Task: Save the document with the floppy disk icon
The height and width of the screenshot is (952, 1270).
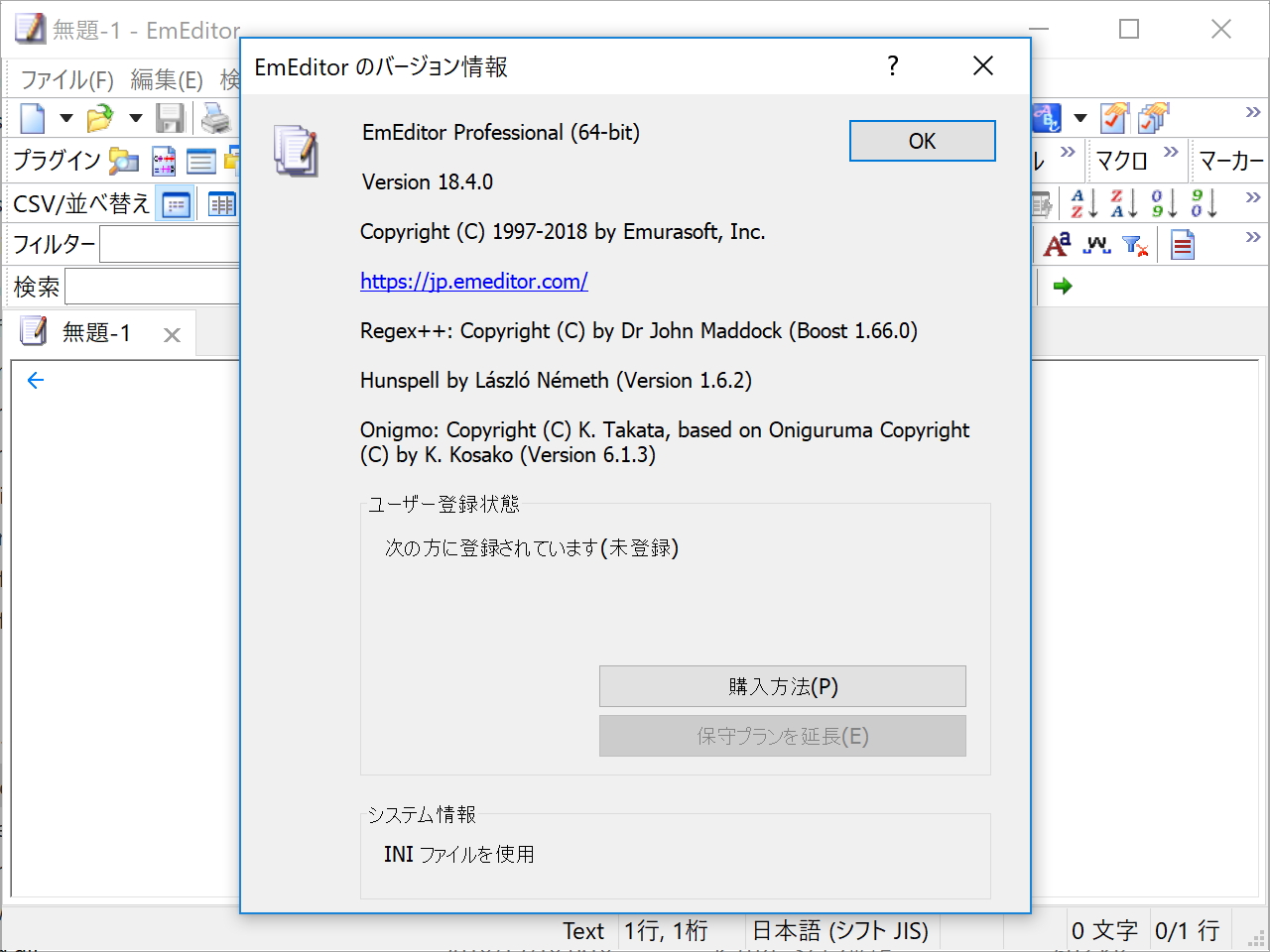Action: [x=170, y=118]
